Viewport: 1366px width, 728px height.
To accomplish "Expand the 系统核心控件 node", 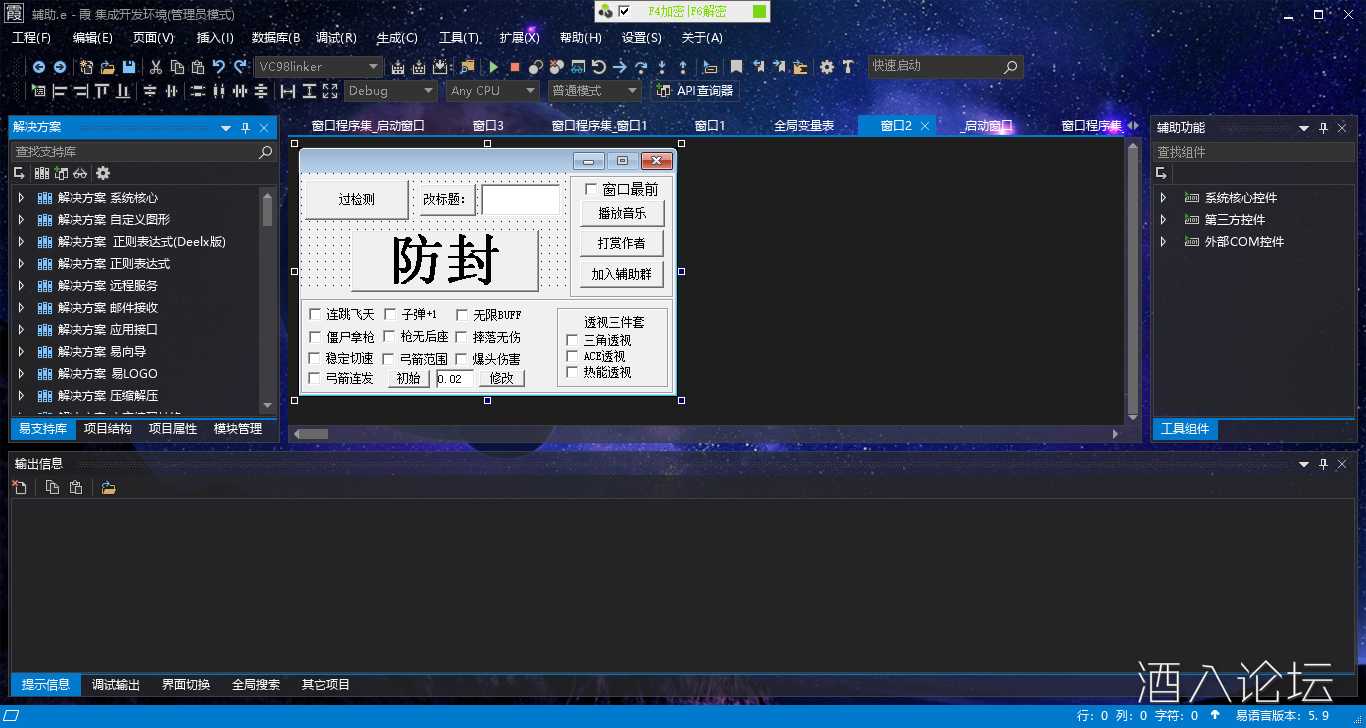I will coord(1163,198).
